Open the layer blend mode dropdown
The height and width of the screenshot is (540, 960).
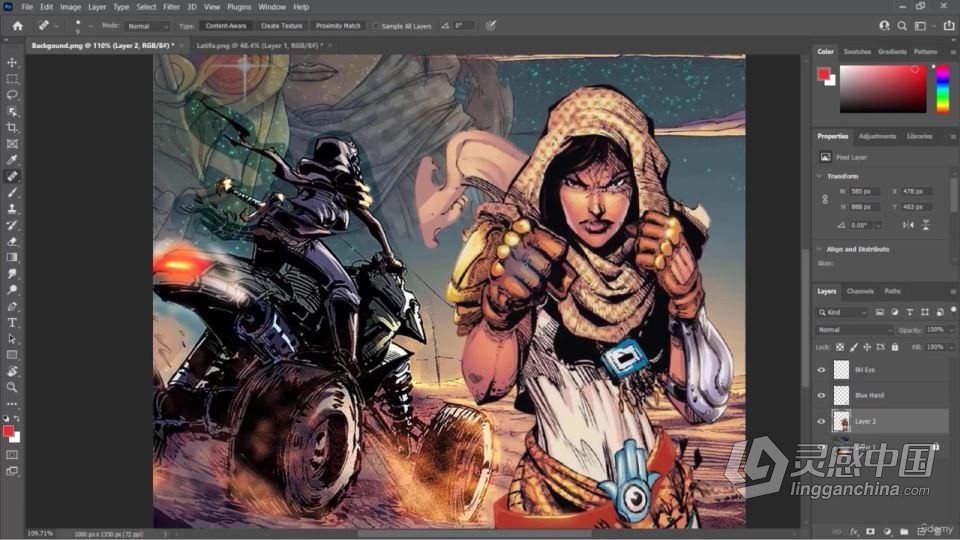(x=854, y=329)
